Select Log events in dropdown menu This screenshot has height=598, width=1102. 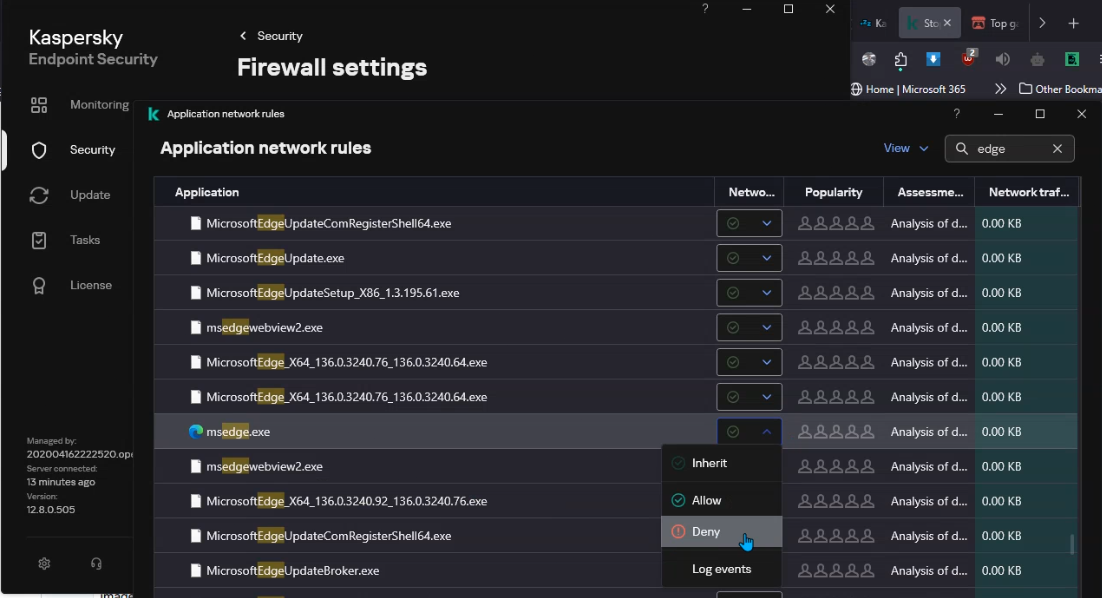(x=722, y=569)
